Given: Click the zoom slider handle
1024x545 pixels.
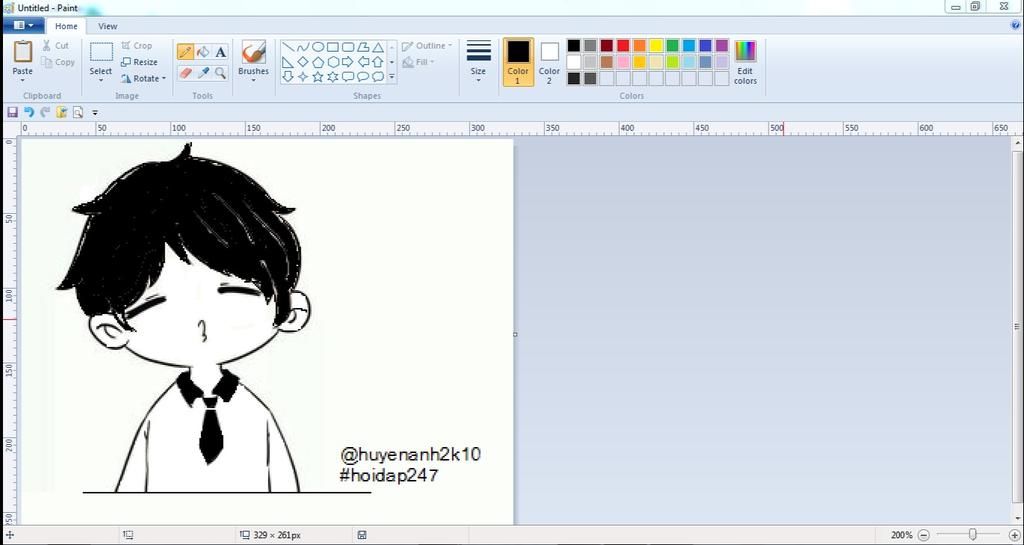Looking at the screenshot, I should click(972, 535).
